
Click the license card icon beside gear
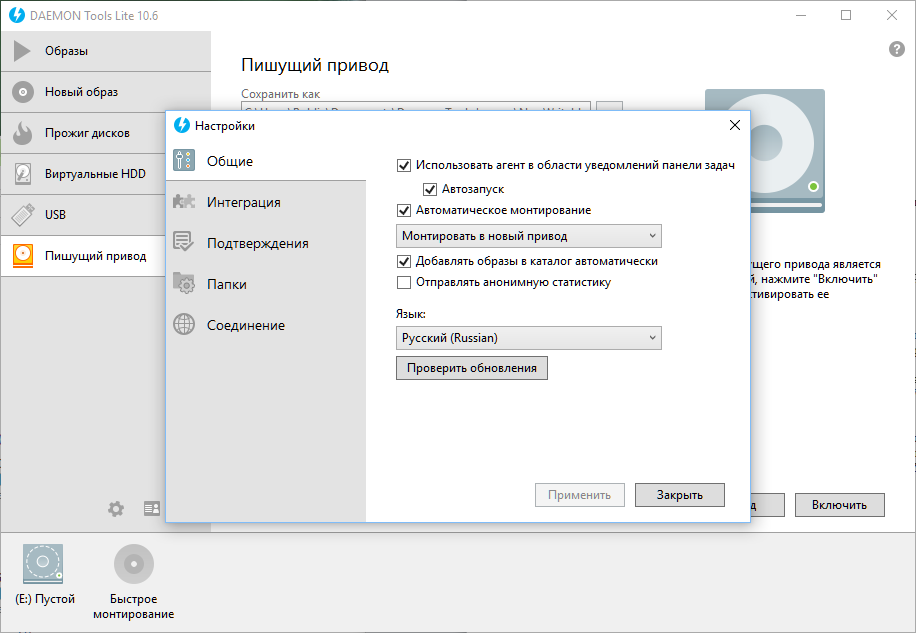click(152, 509)
